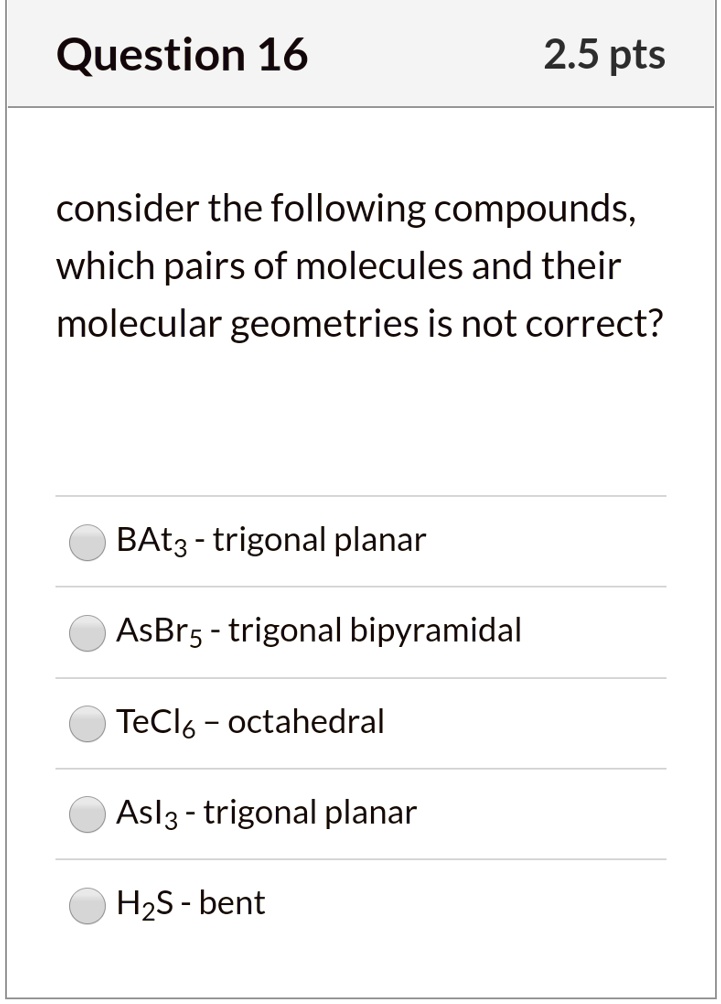721x1004 pixels.
Task: Click the H2S answer label text
Action: 190,903
